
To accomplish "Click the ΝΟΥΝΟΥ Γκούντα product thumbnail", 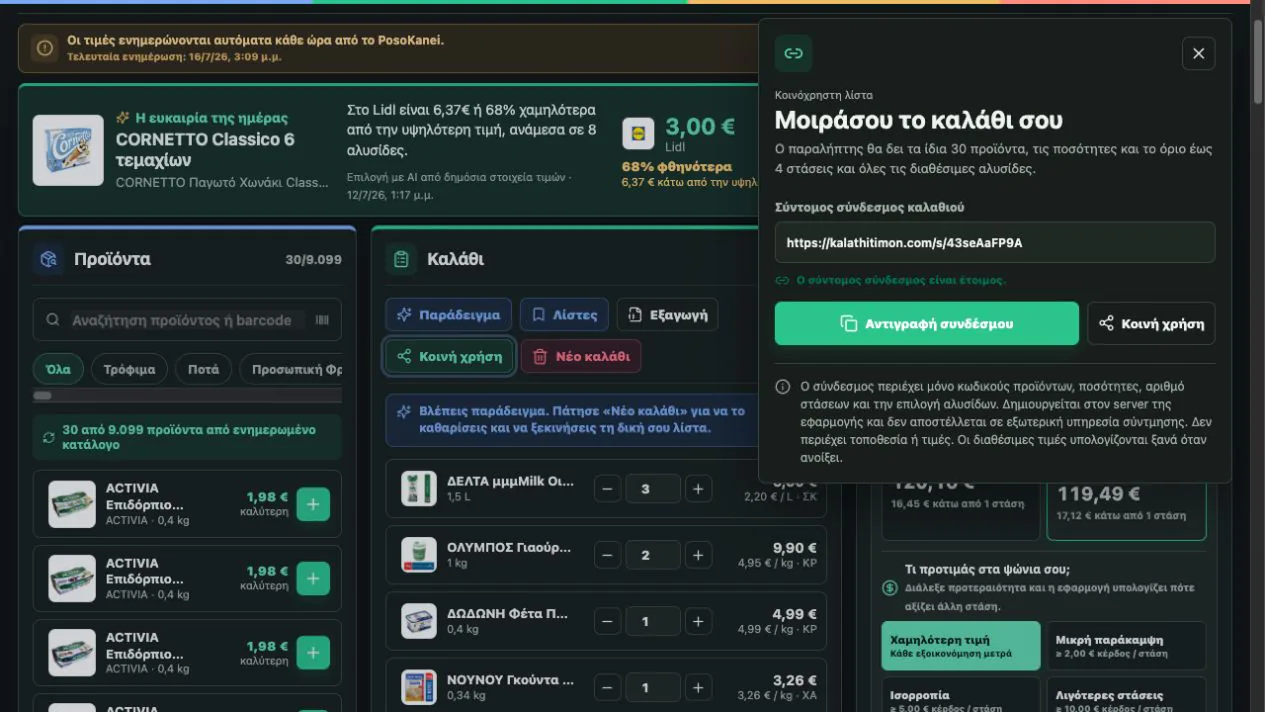I will click(419, 687).
